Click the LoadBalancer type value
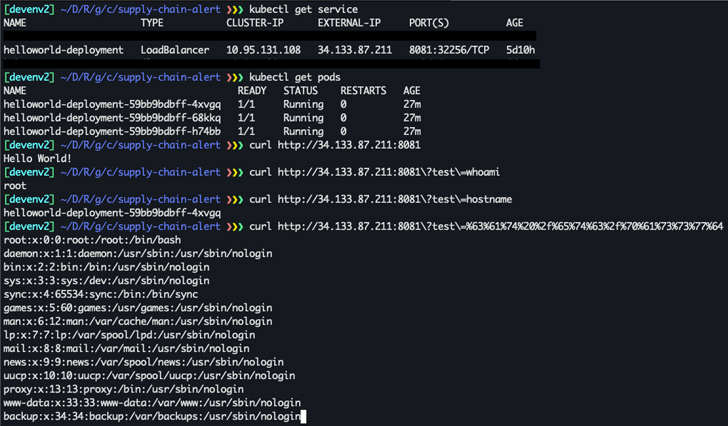Screen dimensions: 728x426 [175, 49]
